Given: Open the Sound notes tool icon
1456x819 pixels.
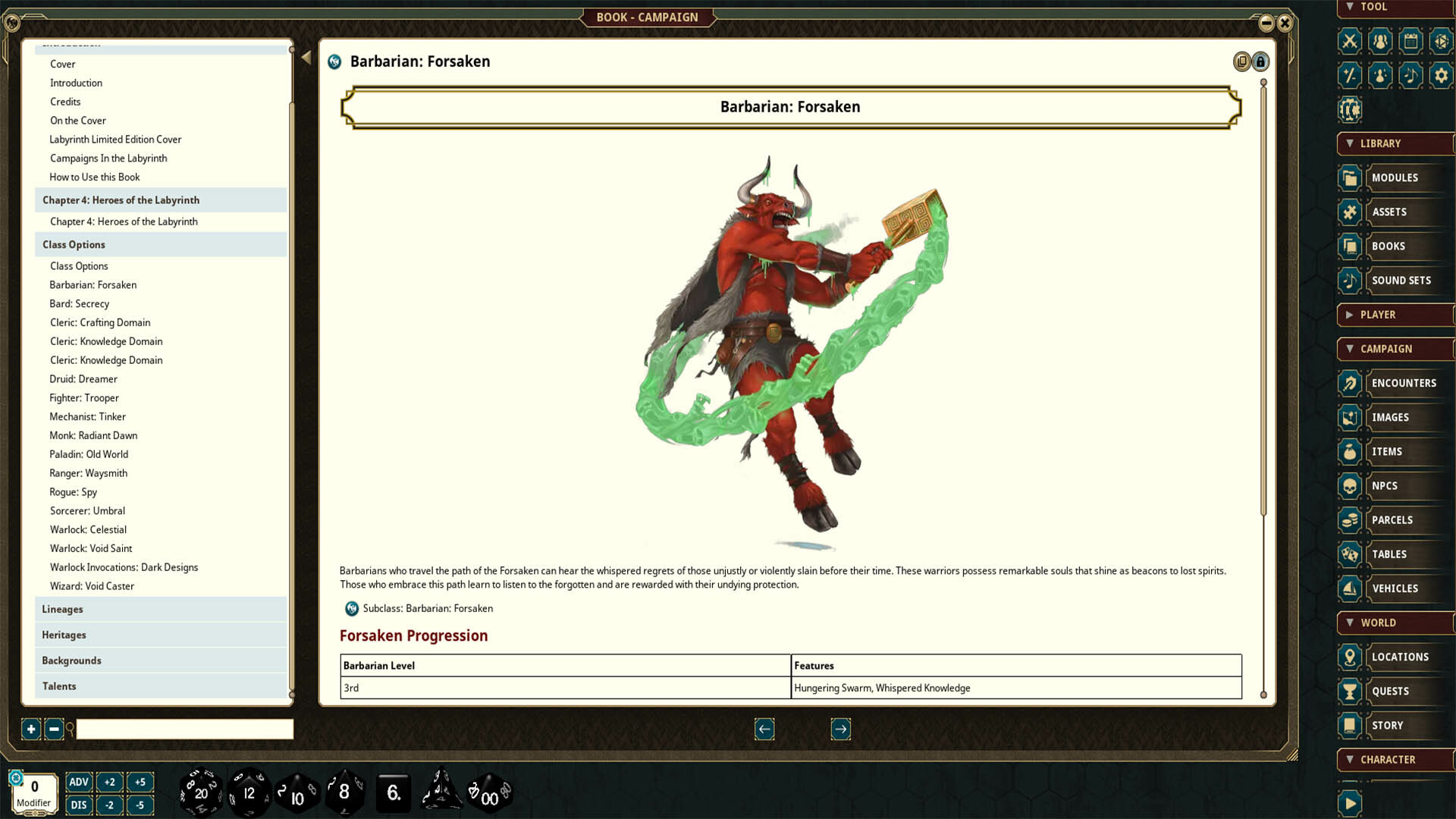Looking at the screenshot, I should coord(1411,76).
